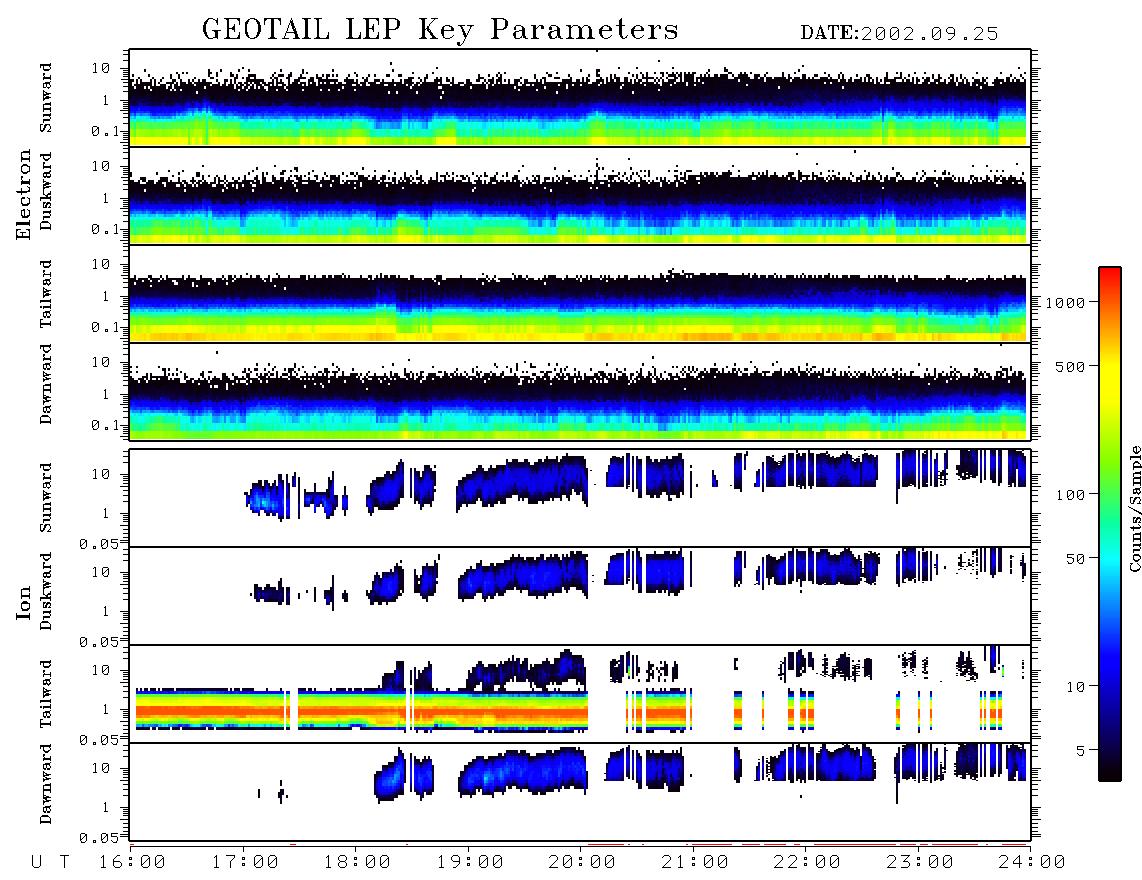Select the Ion 'Duskward' panel label

[x=46, y=592]
